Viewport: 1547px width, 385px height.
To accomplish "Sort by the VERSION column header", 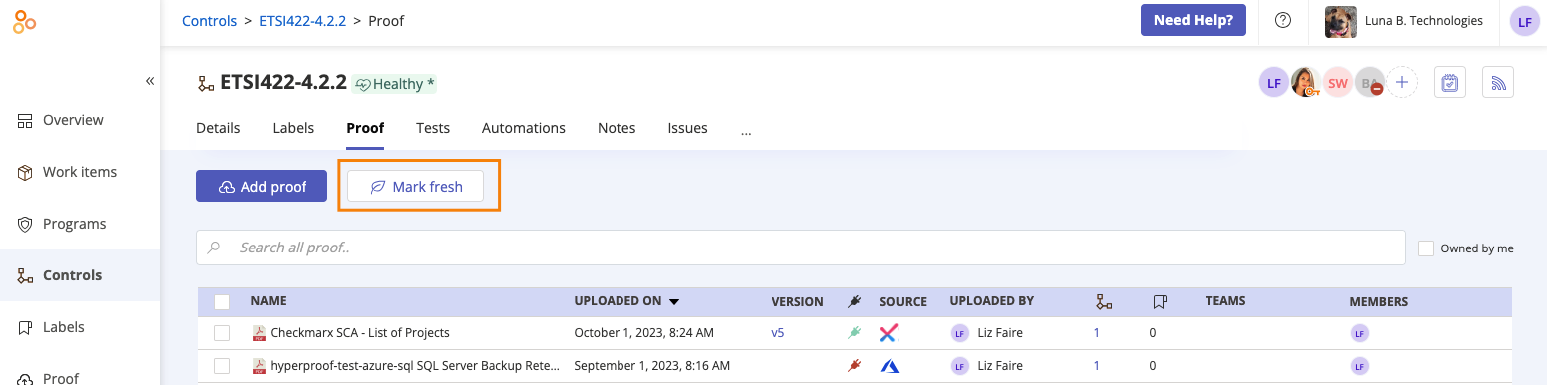I will [797, 301].
